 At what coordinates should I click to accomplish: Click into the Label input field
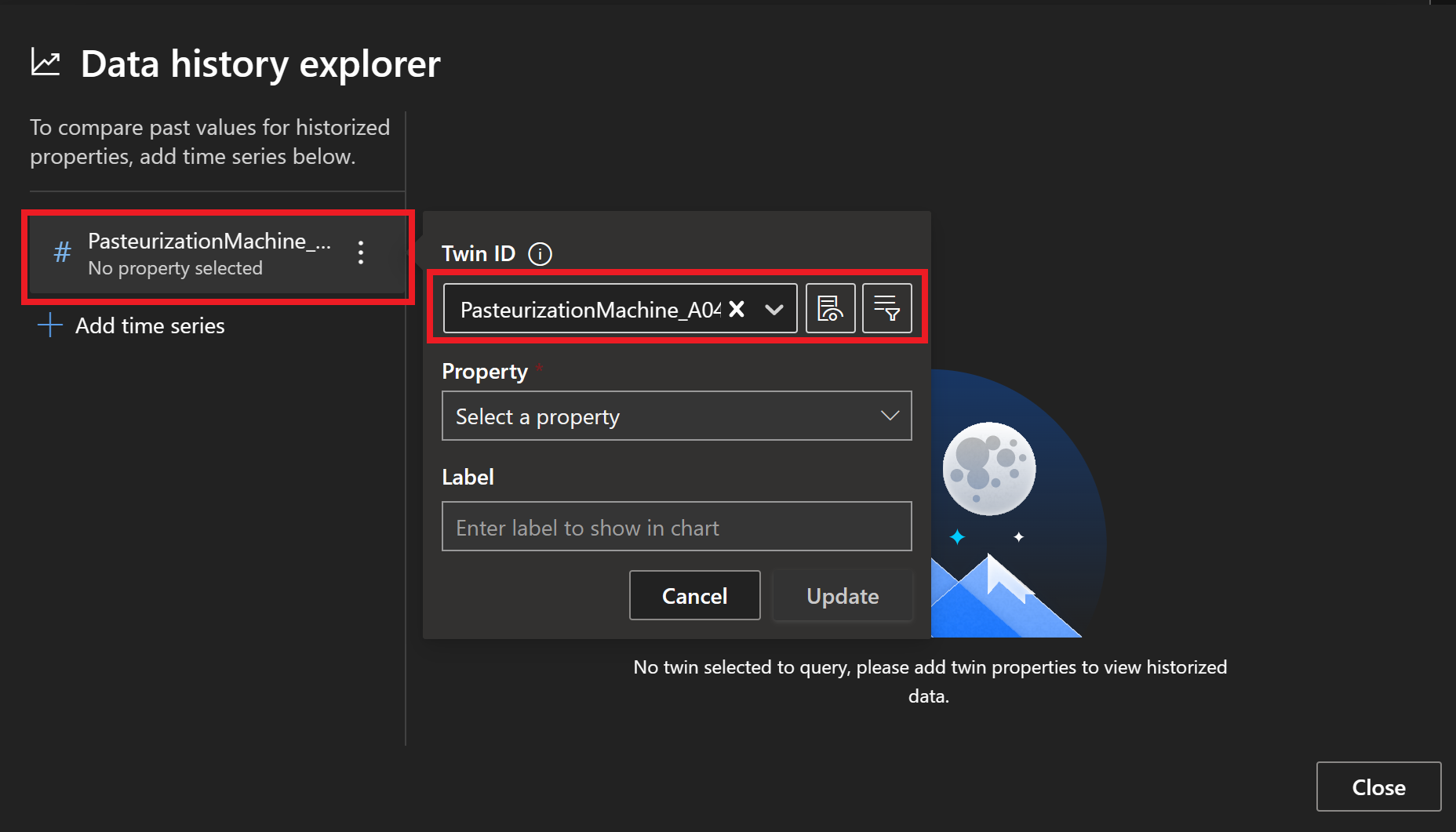coord(676,527)
